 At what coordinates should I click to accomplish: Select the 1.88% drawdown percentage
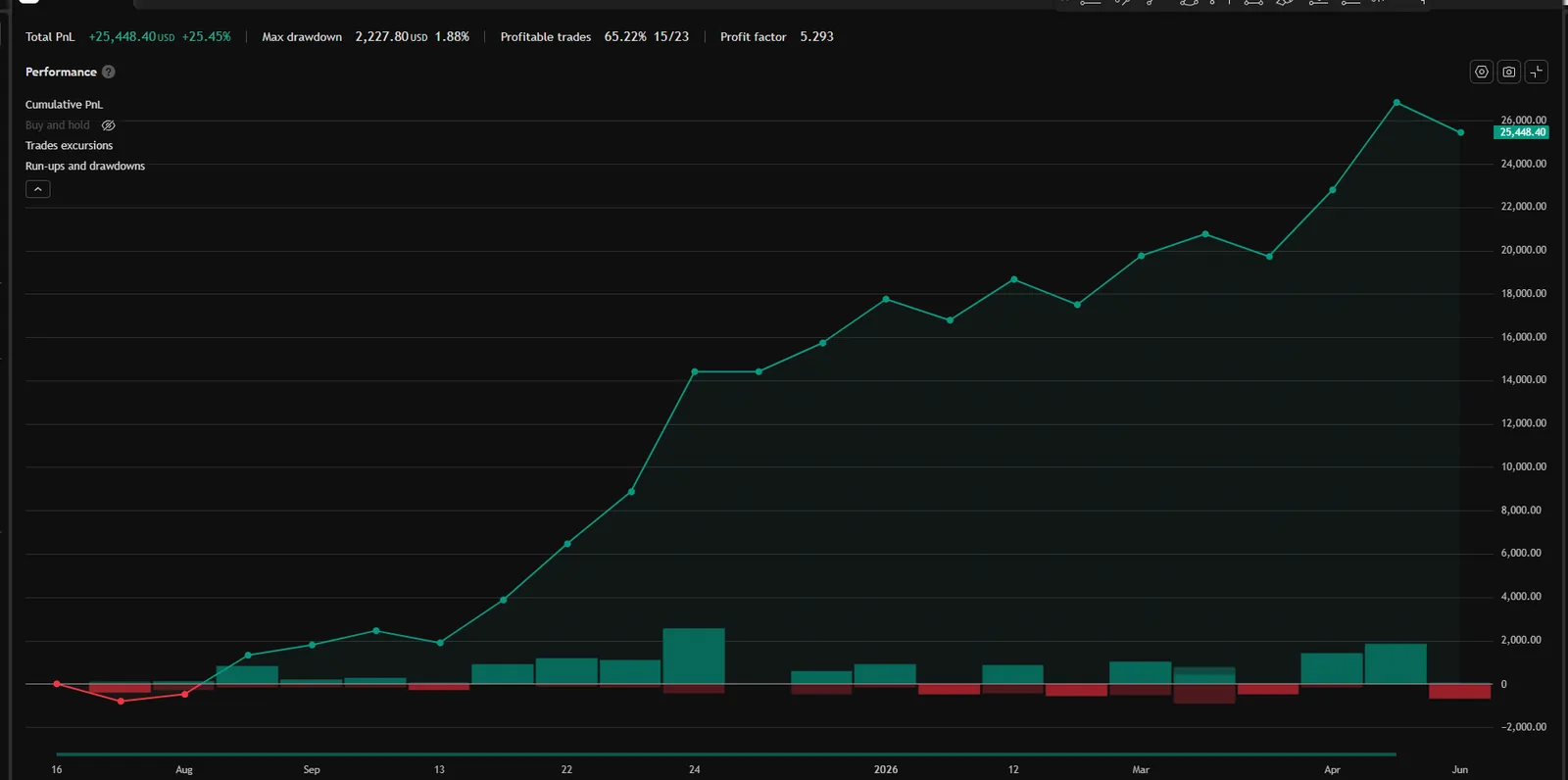(x=452, y=37)
